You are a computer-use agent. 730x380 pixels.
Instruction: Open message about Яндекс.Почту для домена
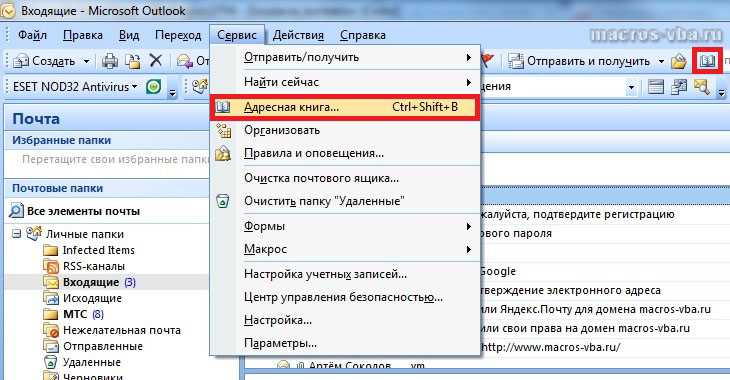(x=595, y=309)
